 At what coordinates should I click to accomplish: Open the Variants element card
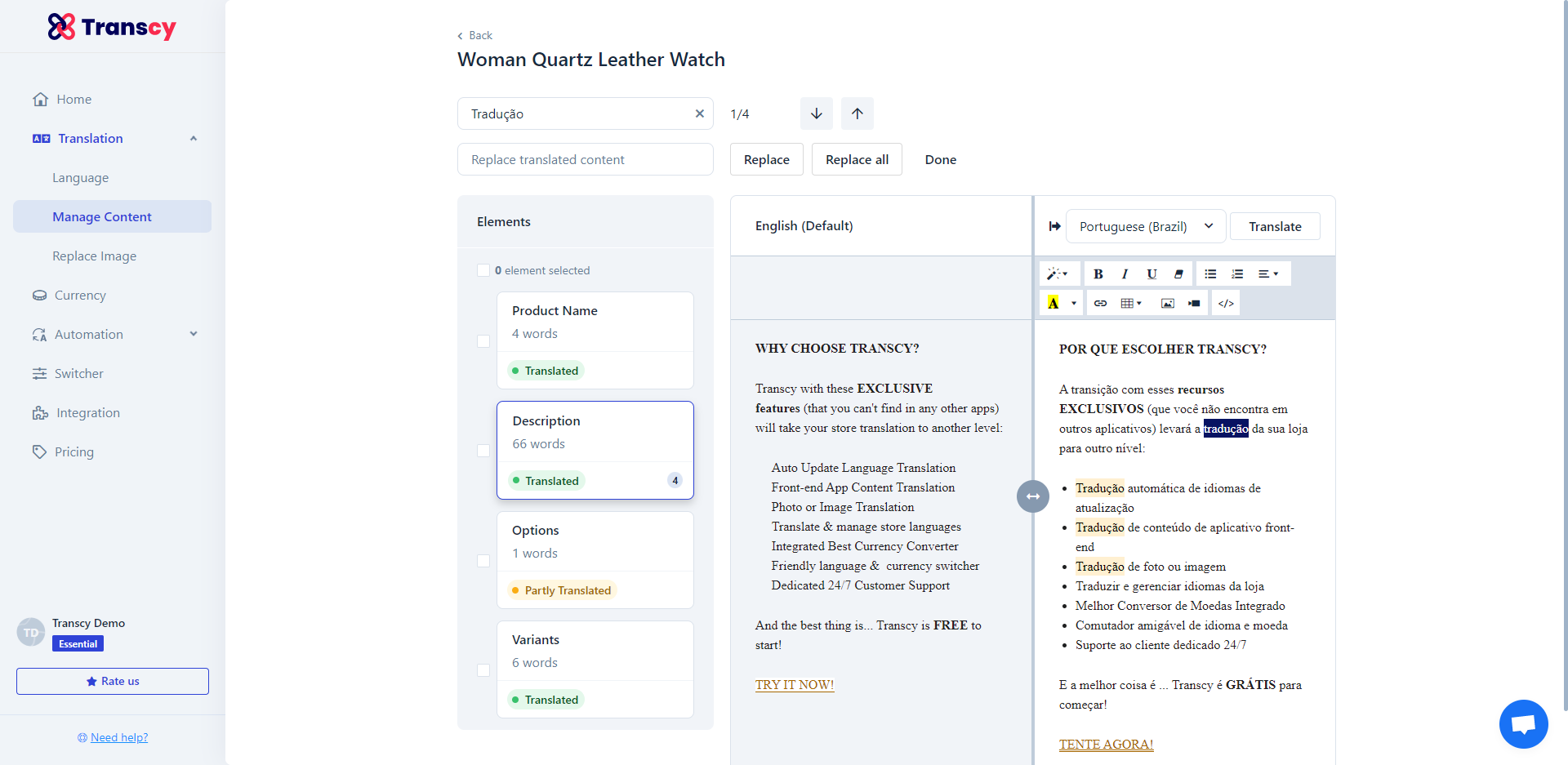click(595, 669)
